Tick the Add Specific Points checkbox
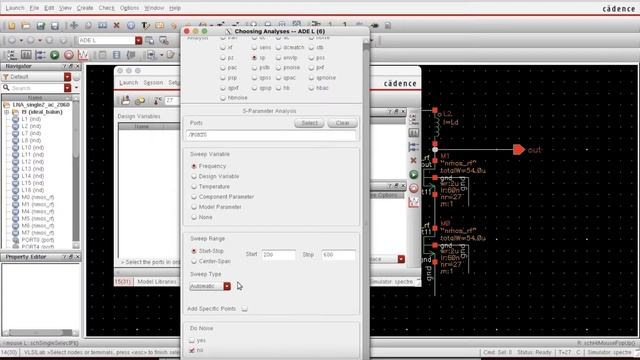 (244, 309)
